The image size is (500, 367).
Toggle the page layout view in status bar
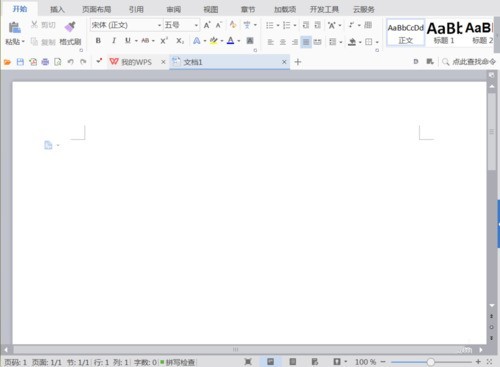tap(270, 362)
